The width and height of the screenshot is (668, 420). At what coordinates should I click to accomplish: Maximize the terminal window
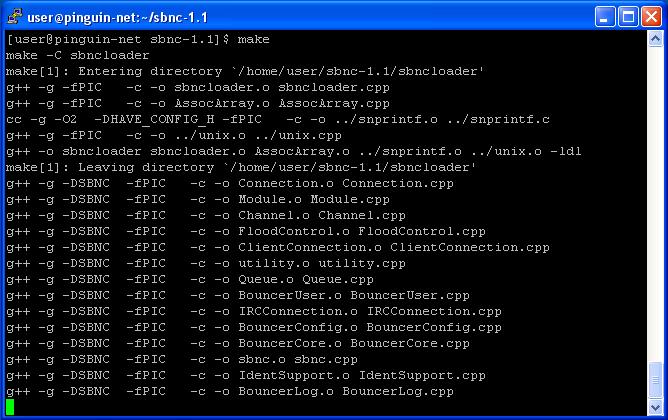[x=628, y=17]
